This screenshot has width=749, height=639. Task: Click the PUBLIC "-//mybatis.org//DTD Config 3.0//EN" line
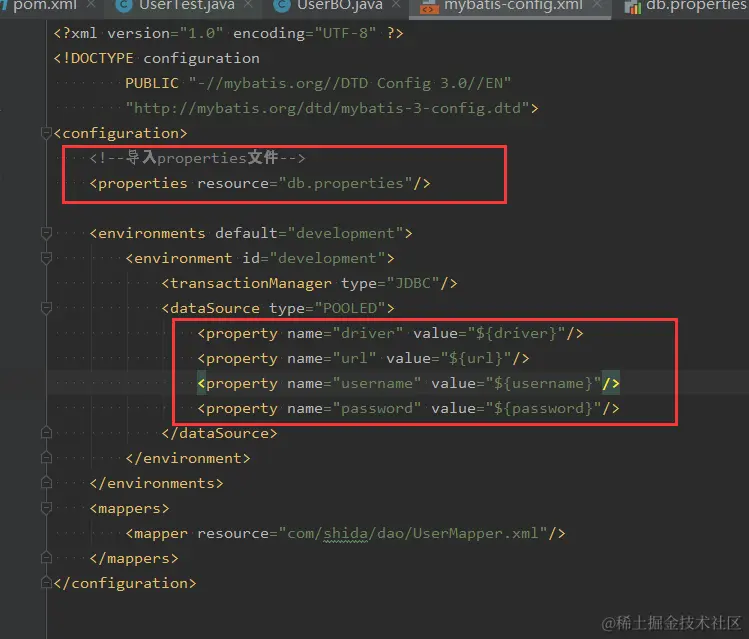(318, 84)
